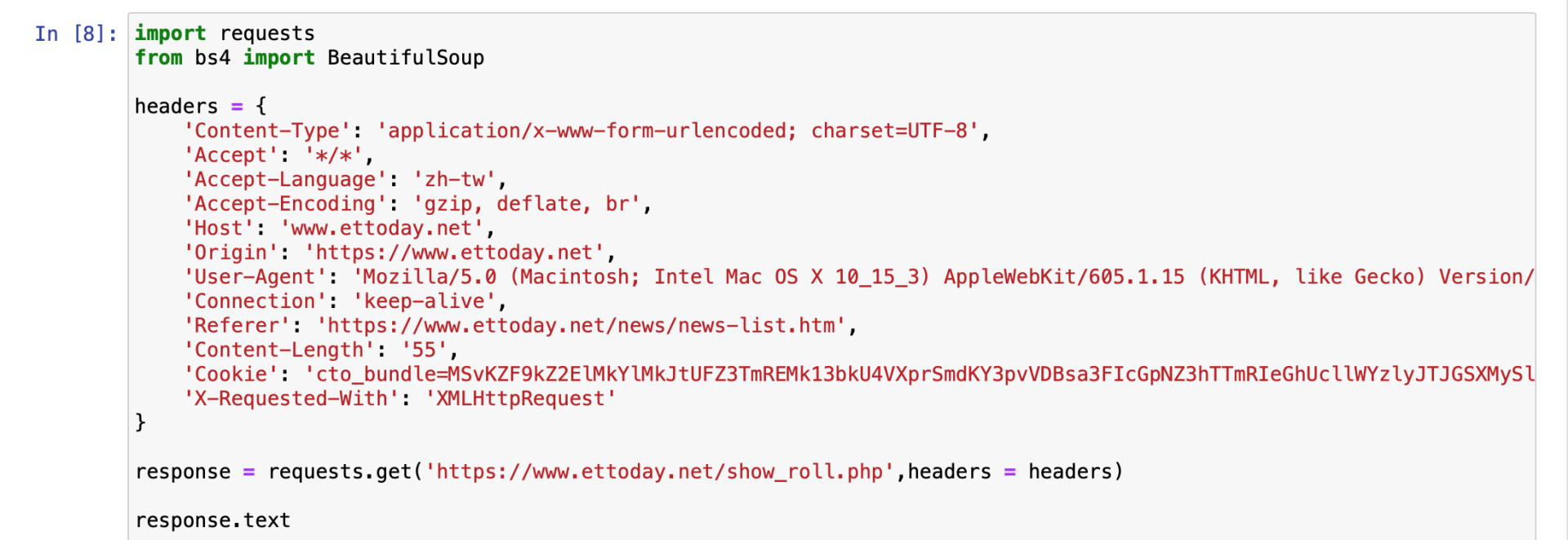Click the In [8] cell prompt
The width and height of the screenshot is (1568, 540).
[75, 33]
